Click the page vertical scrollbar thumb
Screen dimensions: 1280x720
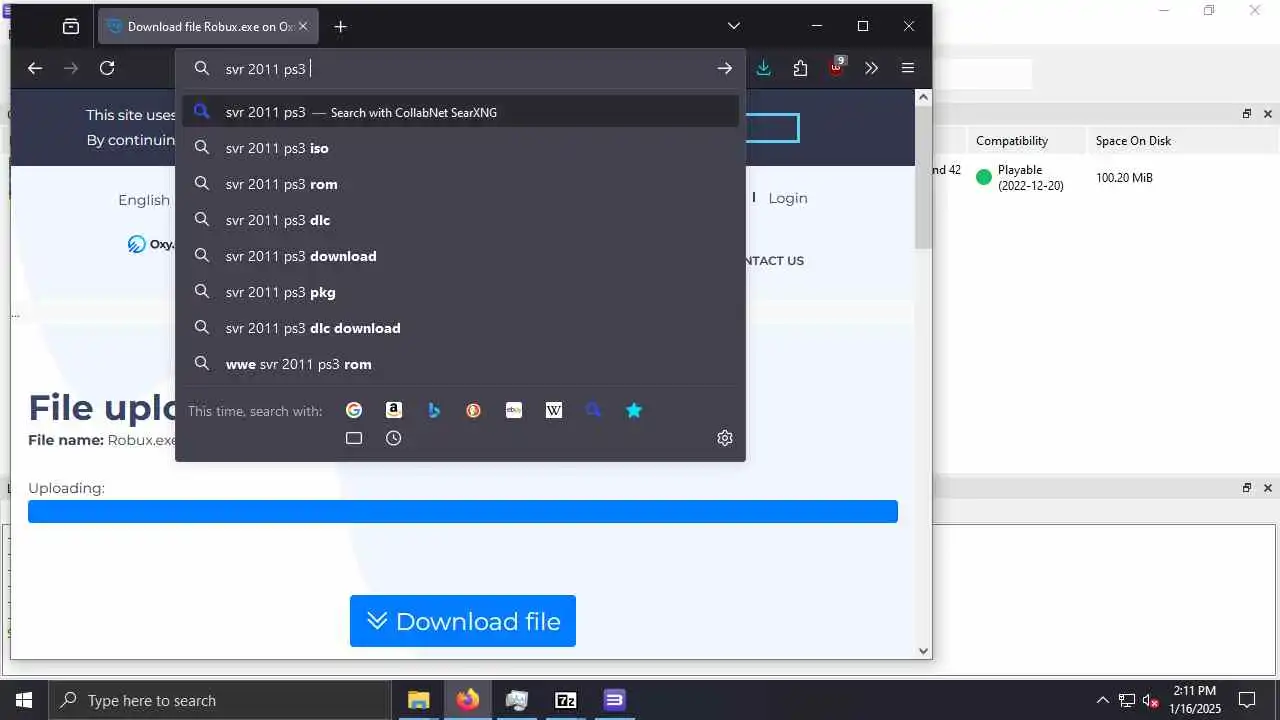point(923,178)
